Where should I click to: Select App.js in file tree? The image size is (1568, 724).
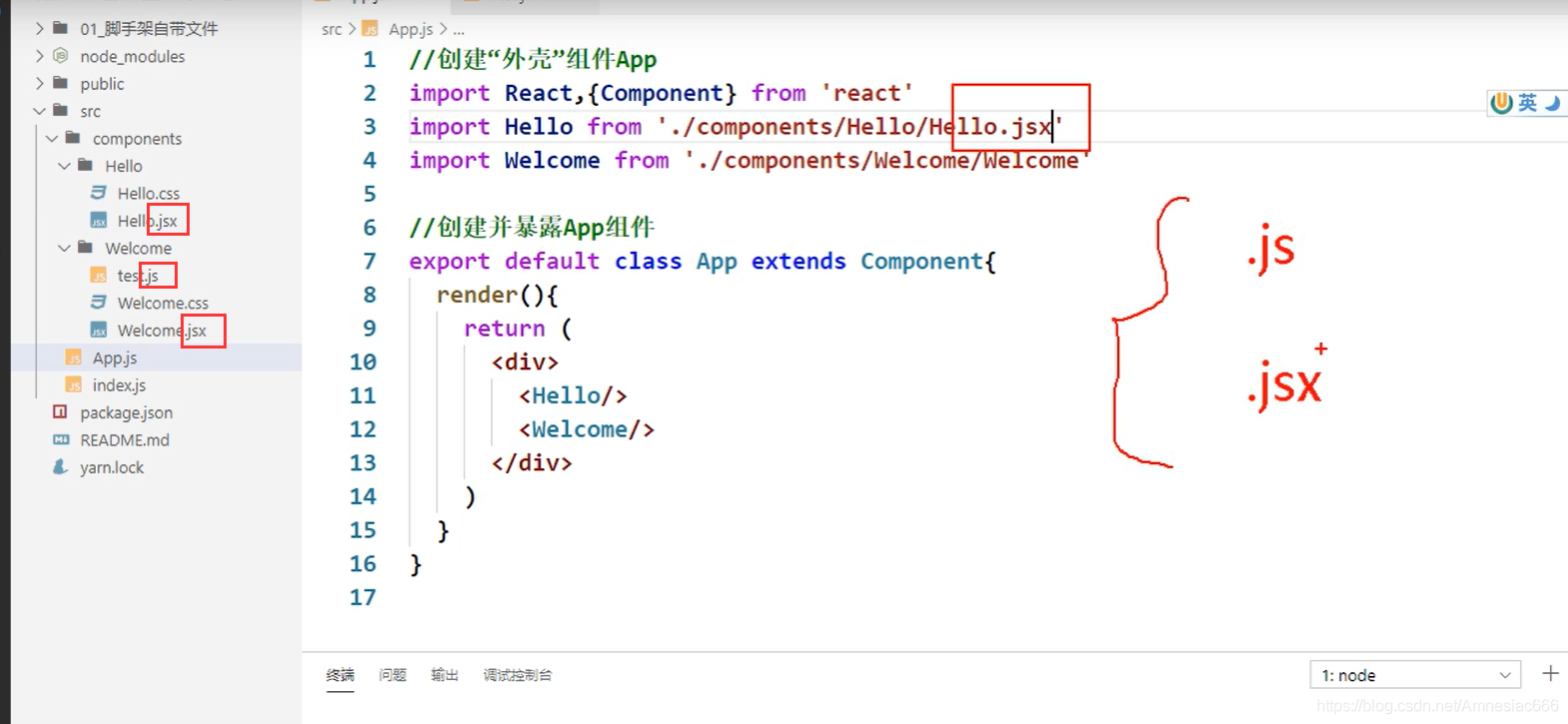[115, 358]
